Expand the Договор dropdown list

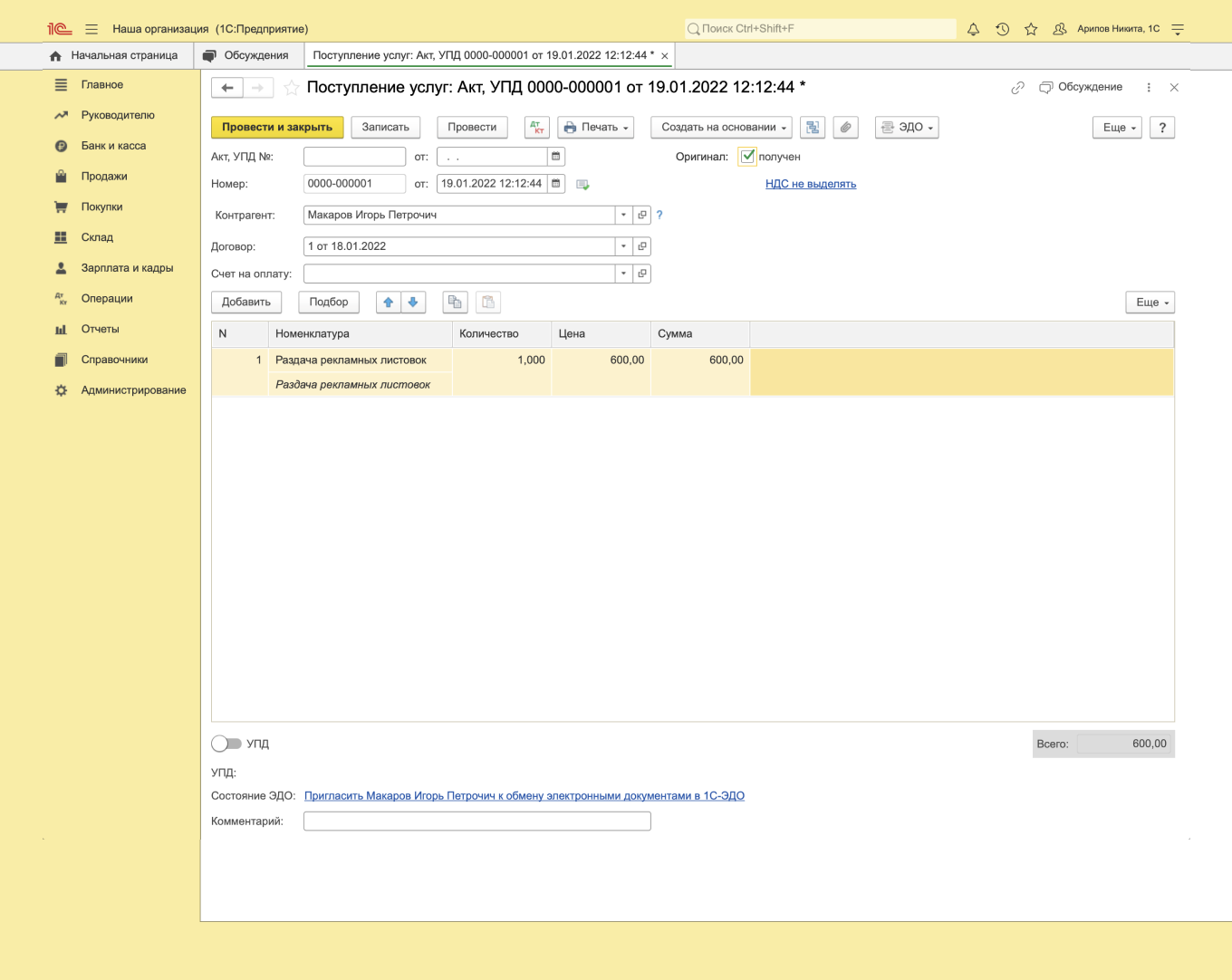623,246
